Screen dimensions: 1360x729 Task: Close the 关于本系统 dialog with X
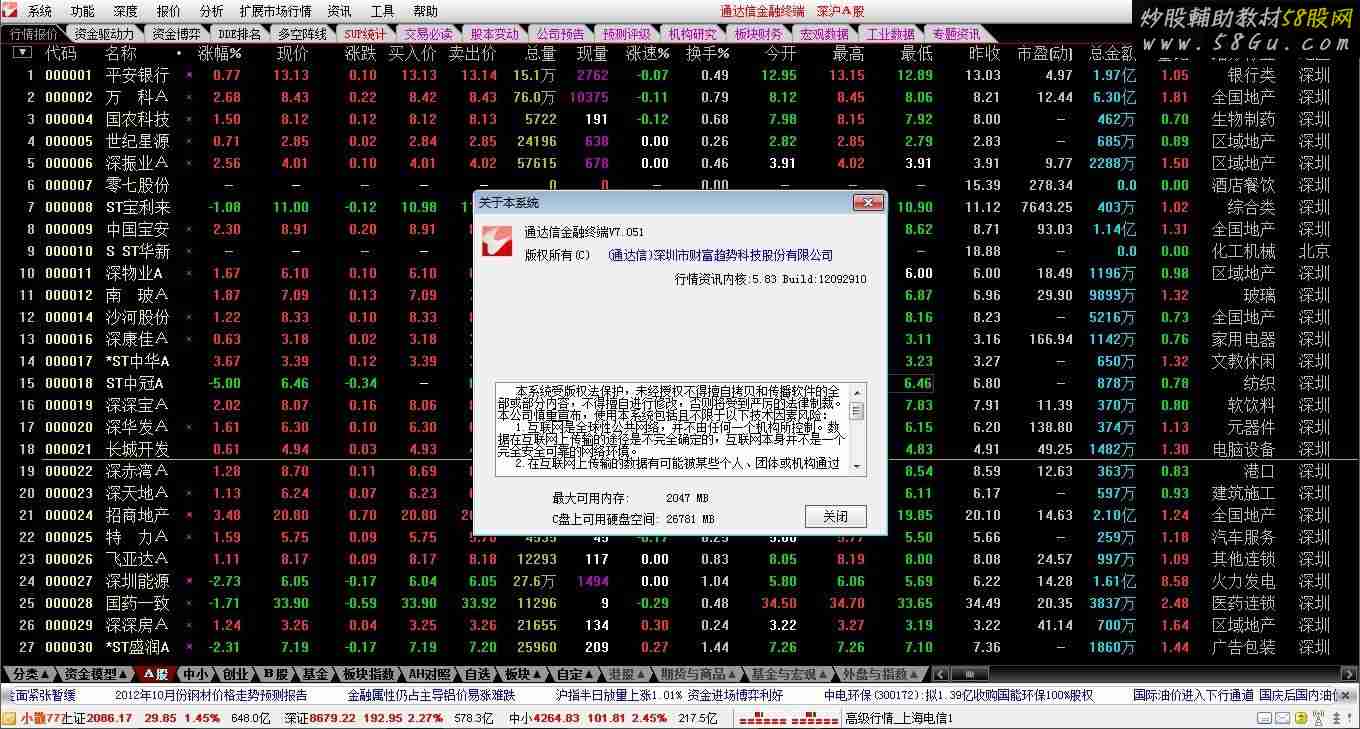pyautogui.click(x=868, y=202)
